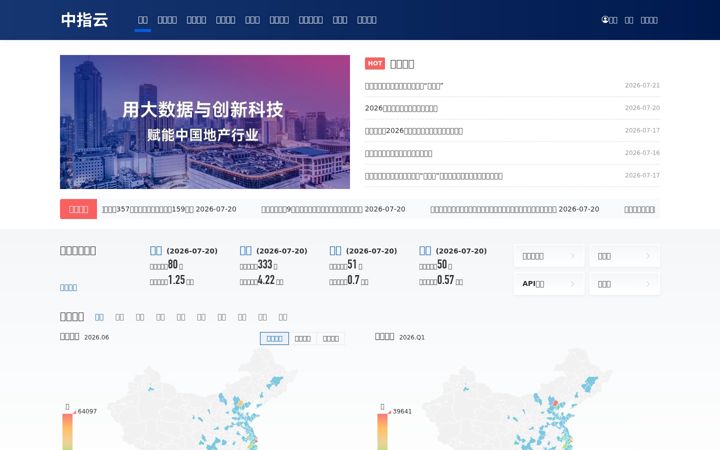Click the small triangle marker beside legend value 64097
This screenshot has width=720, height=450.
click(75, 412)
